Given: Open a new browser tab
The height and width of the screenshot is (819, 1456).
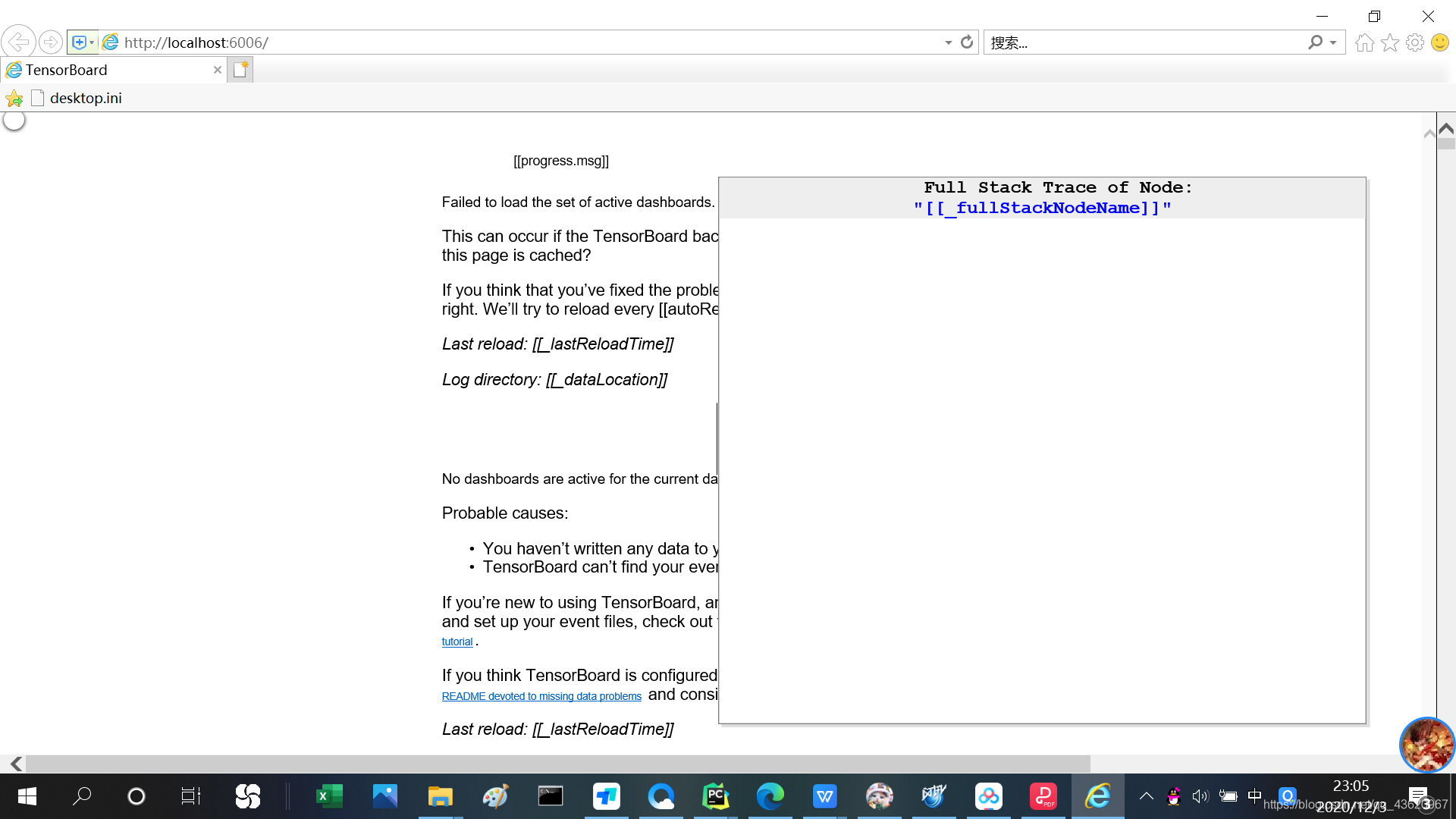Looking at the screenshot, I should [x=240, y=70].
